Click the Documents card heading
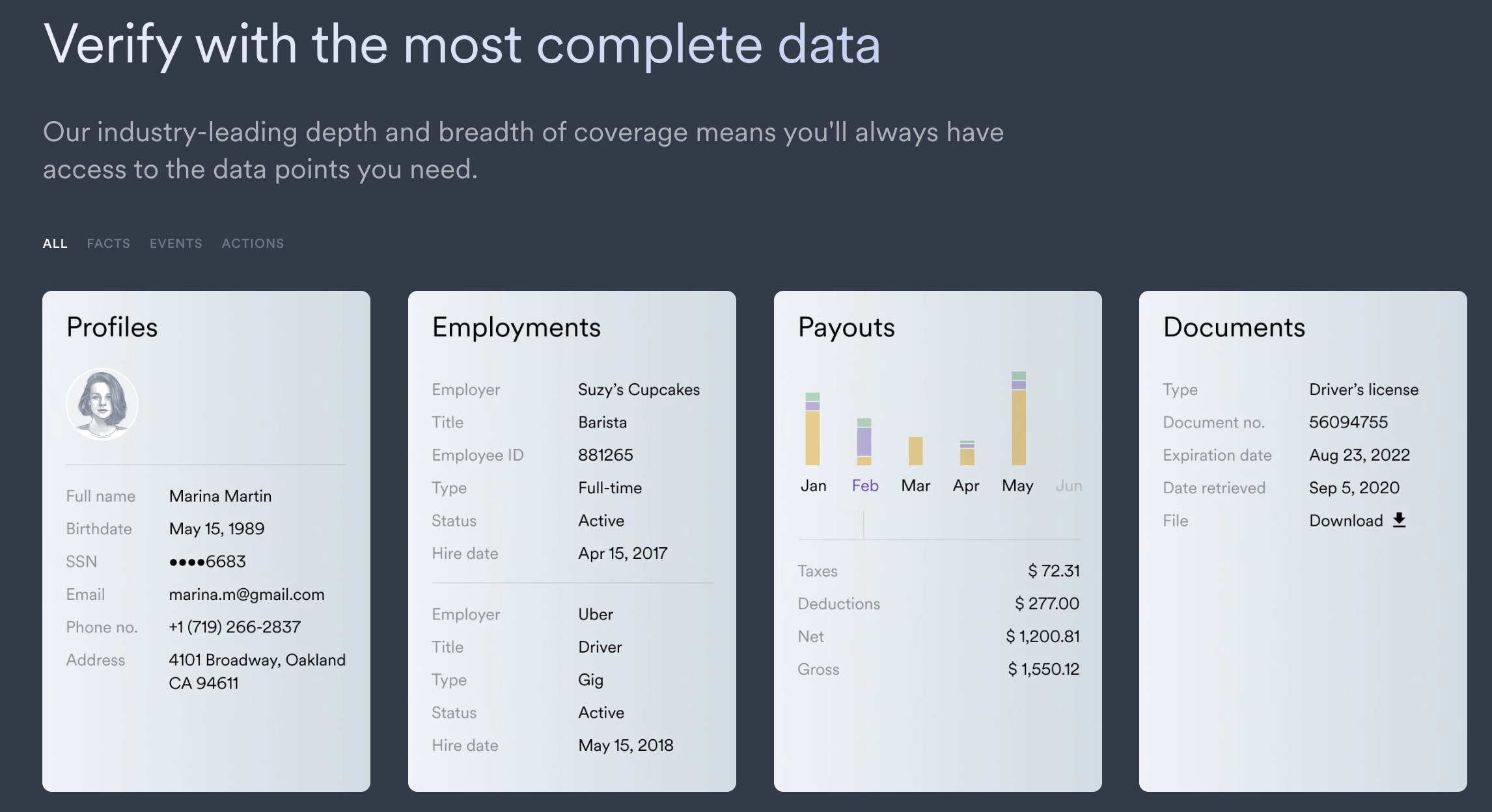Viewport: 1492px width, 812px height. [1234, 327]
